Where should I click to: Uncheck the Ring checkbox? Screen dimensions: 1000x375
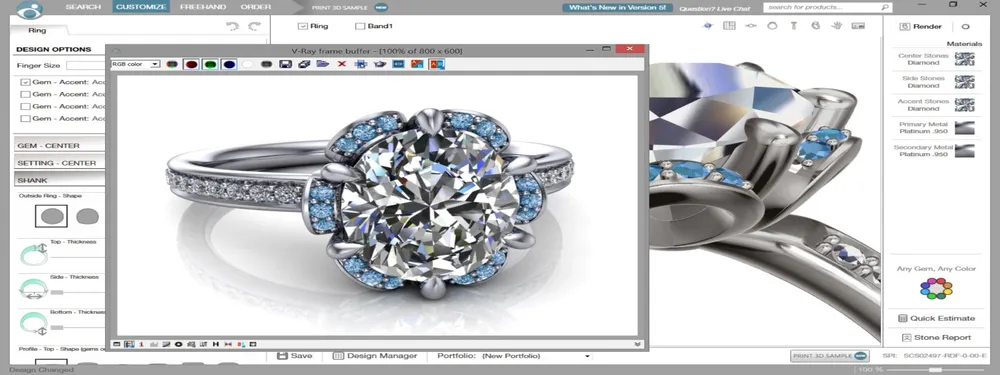click(x=302, y=26)
